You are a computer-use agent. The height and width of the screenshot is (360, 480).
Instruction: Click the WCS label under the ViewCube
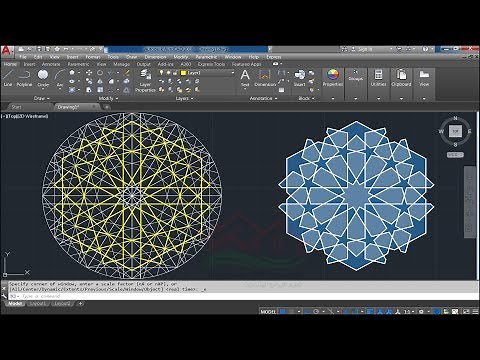455,155
